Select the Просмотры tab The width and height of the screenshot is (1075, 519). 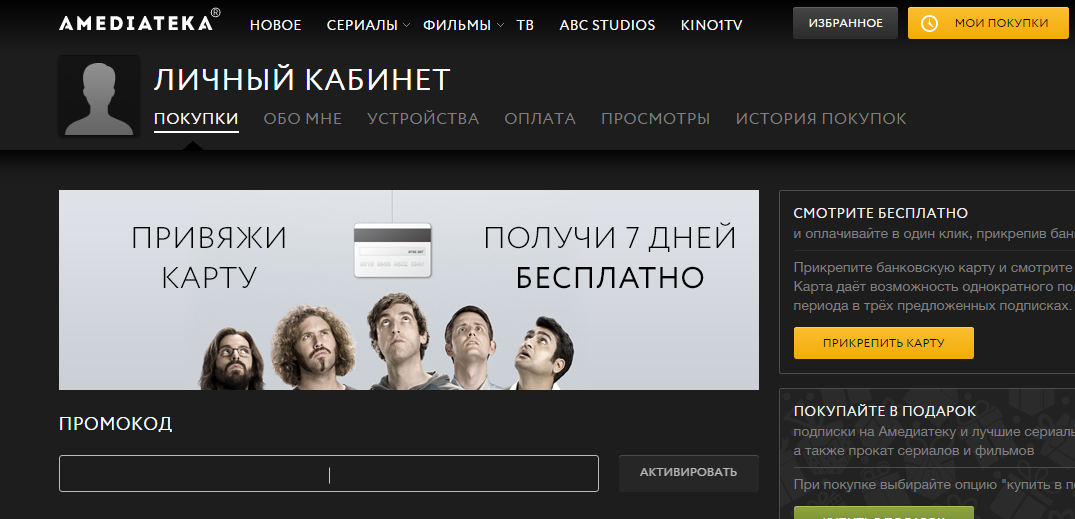[655, 119]
